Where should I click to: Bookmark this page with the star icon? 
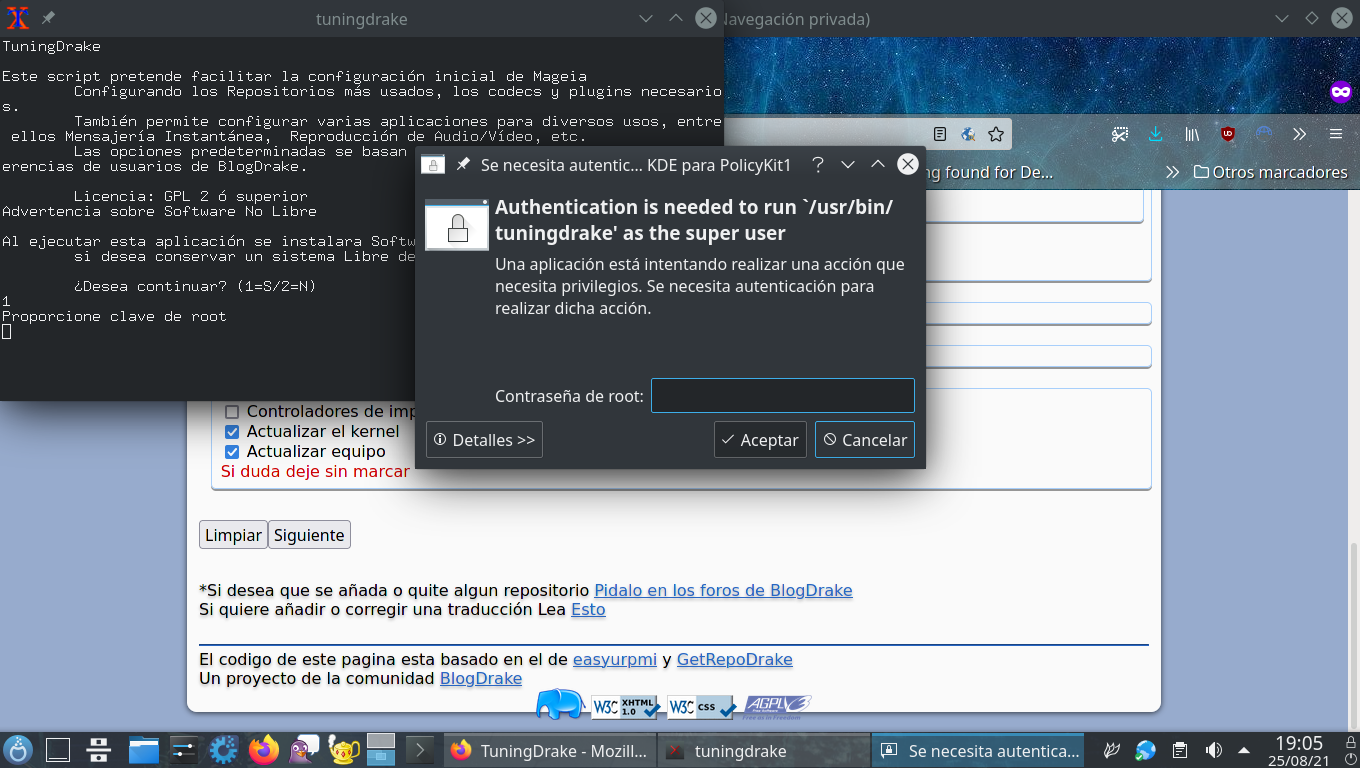pos(996,134)
